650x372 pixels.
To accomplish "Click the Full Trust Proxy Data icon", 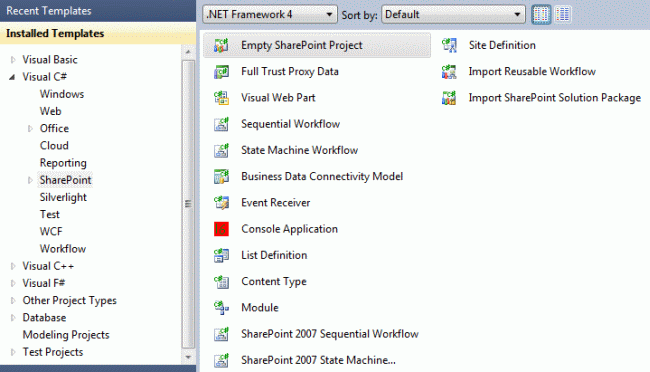I will (x=221, y=71).
